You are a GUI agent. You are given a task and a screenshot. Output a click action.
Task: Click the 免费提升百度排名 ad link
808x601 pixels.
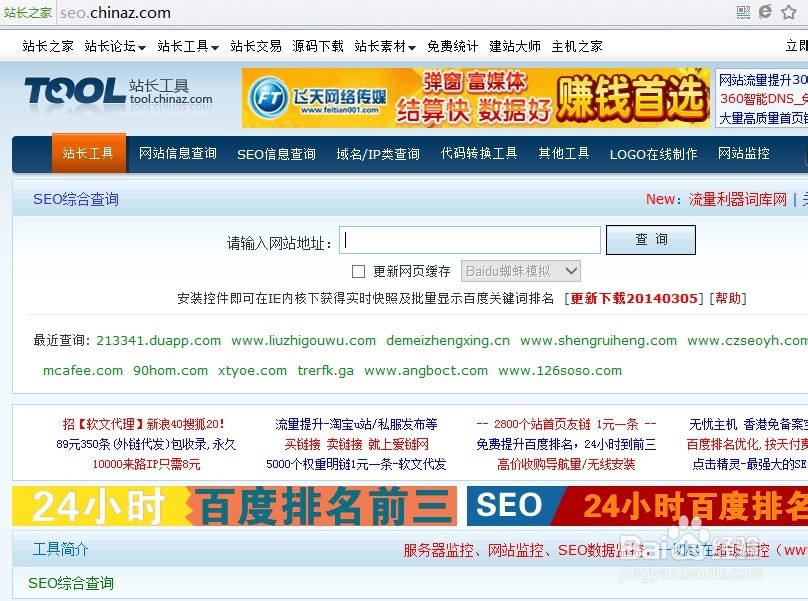(566, 444)
